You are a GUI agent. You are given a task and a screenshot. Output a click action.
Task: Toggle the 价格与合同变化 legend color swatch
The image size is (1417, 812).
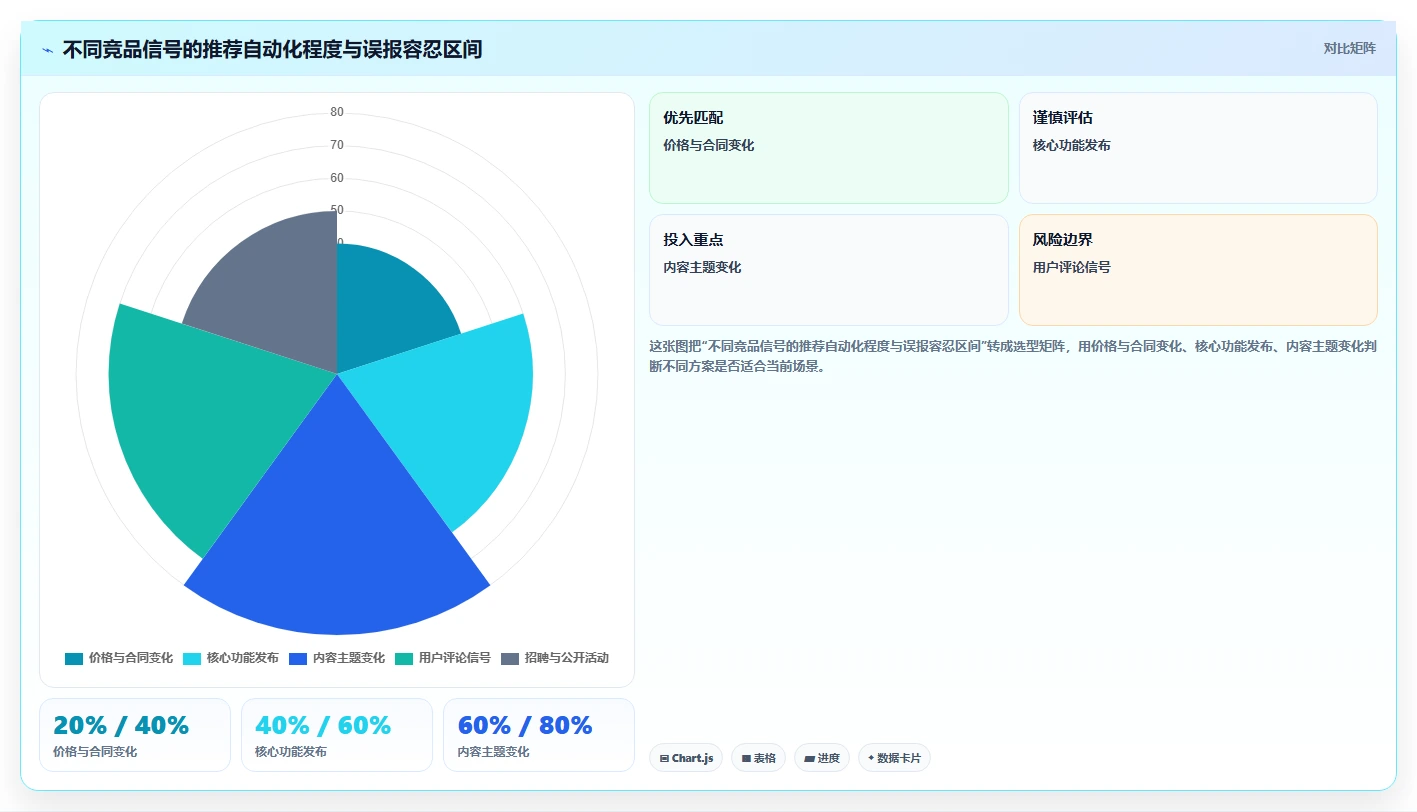[x=74, y=658]
